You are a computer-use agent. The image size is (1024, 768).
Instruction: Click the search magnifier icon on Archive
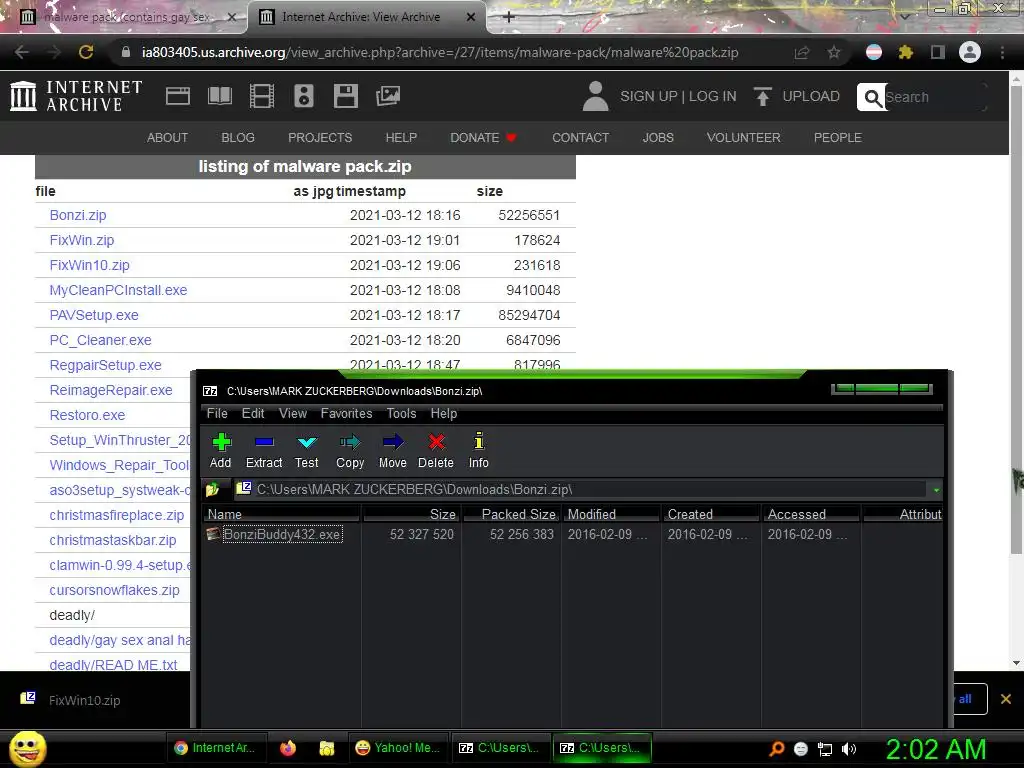point(872,97)
